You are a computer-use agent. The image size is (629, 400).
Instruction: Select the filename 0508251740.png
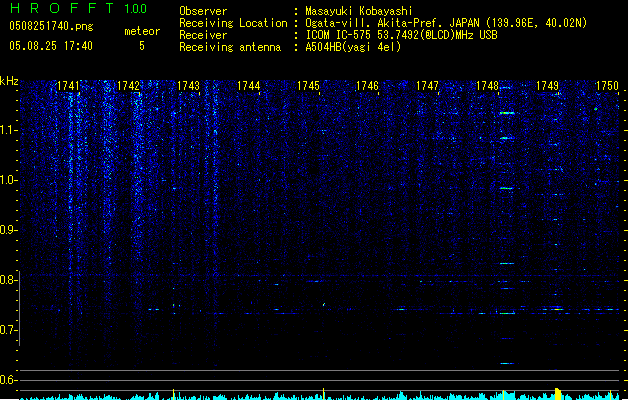[51, 26]
